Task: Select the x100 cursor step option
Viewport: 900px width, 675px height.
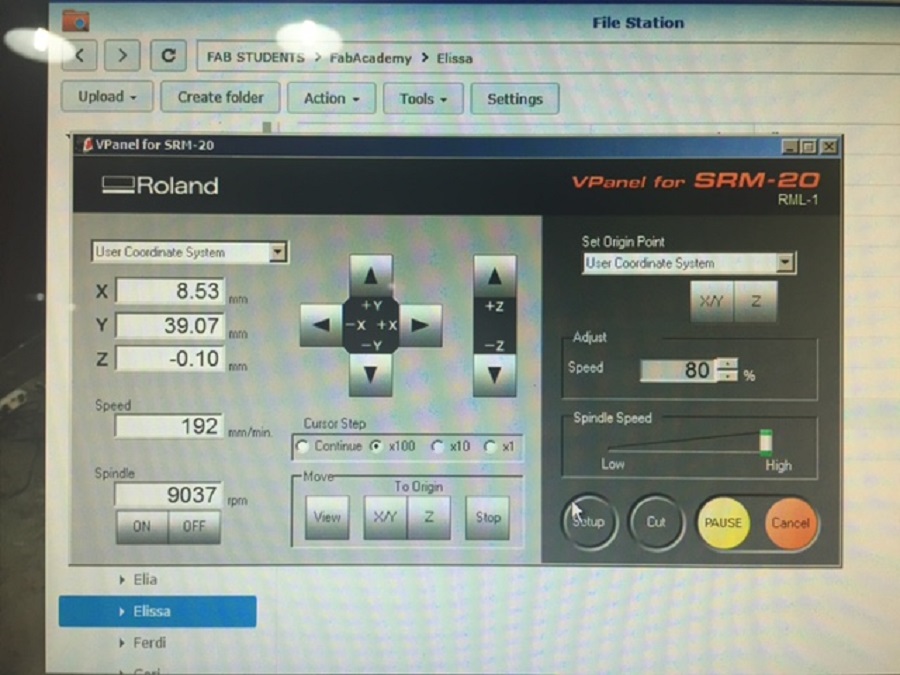Action: point(377,446)
